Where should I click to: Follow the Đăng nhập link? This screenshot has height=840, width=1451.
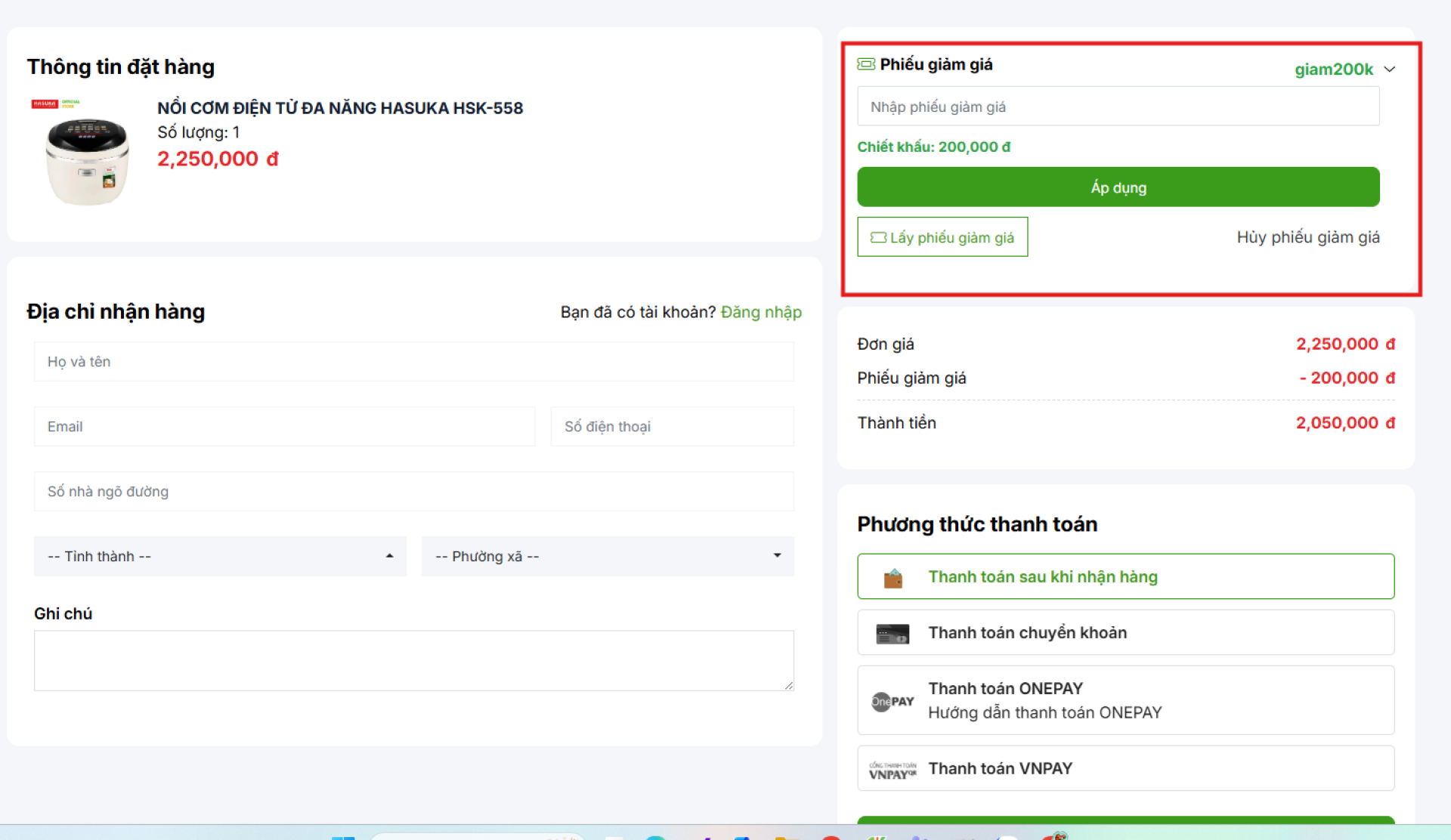pos(761,312)
